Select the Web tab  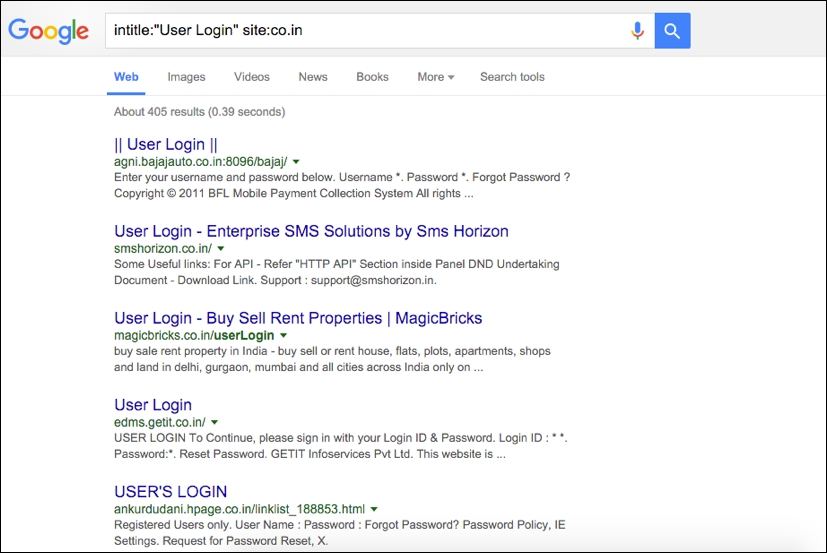coord(126,77)
